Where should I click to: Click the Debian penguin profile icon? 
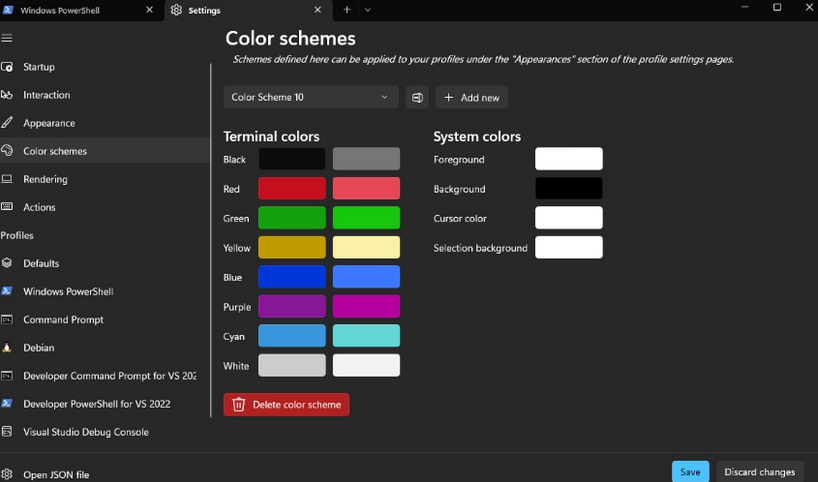pyautogui.click(x=7, y=347)
